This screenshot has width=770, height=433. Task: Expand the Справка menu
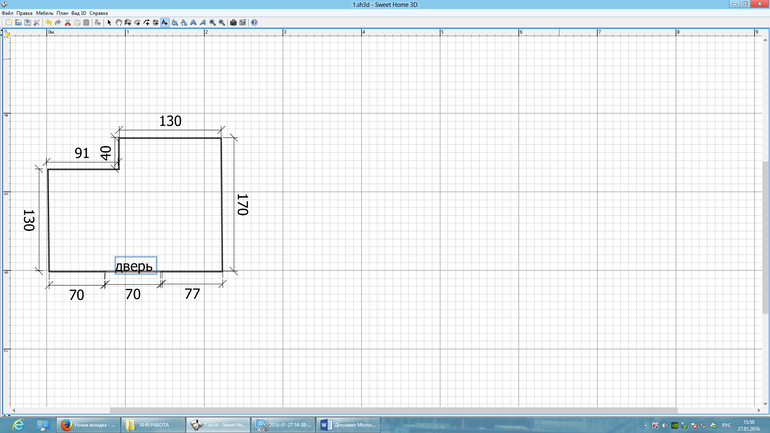coord(99,12)
